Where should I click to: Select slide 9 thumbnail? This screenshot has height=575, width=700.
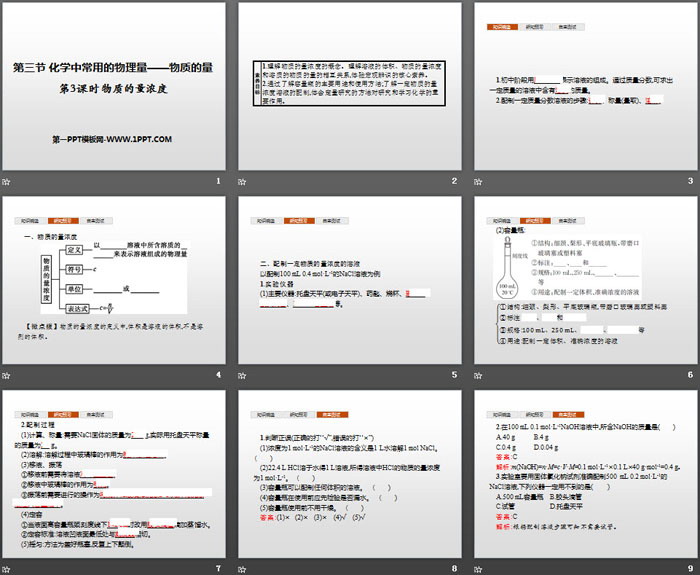(586, 474)
